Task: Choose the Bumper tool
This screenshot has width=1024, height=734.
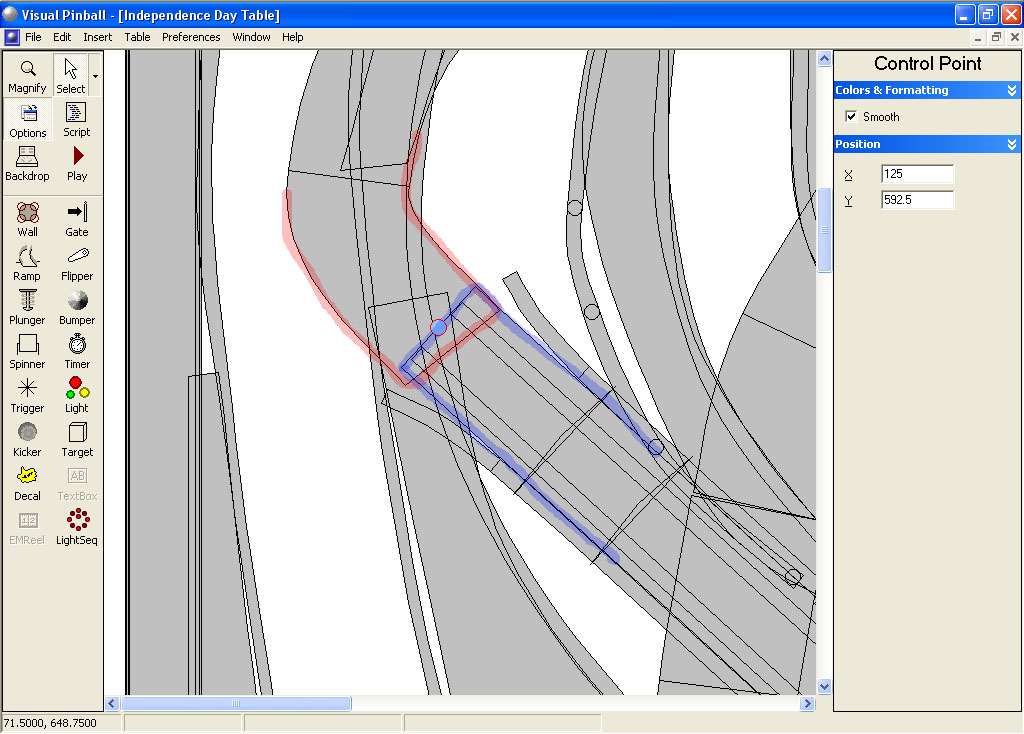Action: pos(77,307)
